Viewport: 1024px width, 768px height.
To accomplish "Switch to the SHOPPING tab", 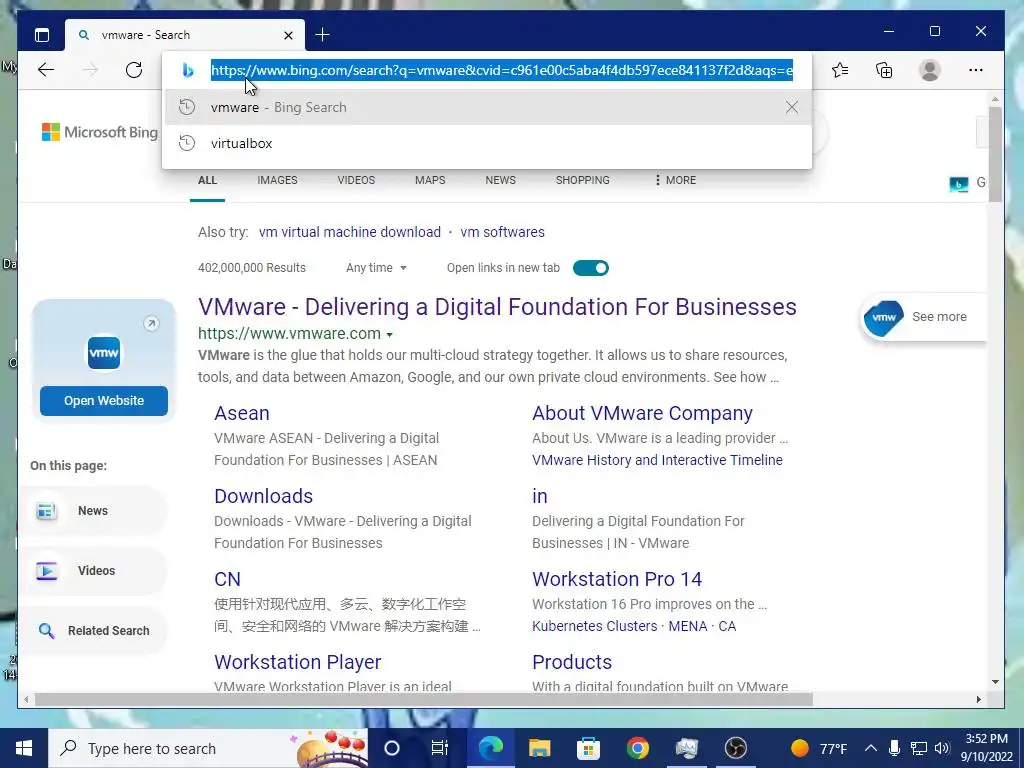I will pos(583,180).
